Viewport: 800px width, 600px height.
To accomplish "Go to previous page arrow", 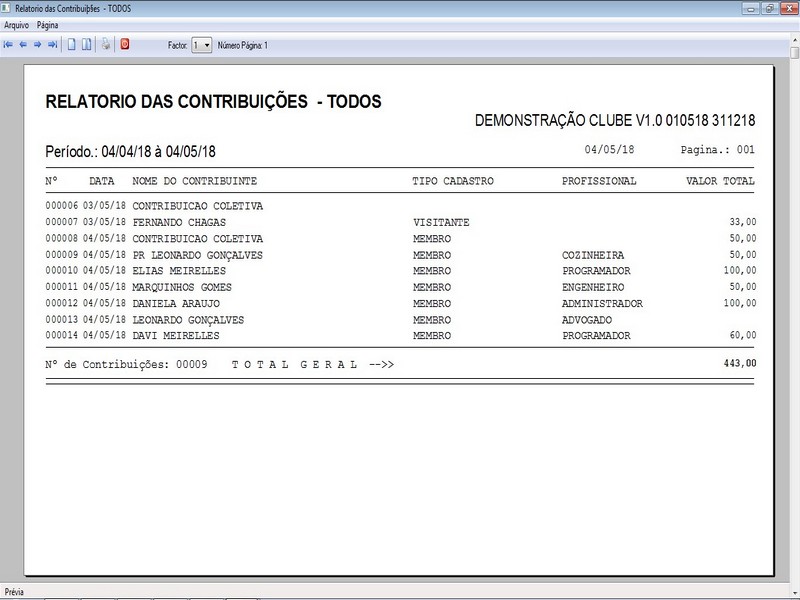I will click(x=23, y=45).
